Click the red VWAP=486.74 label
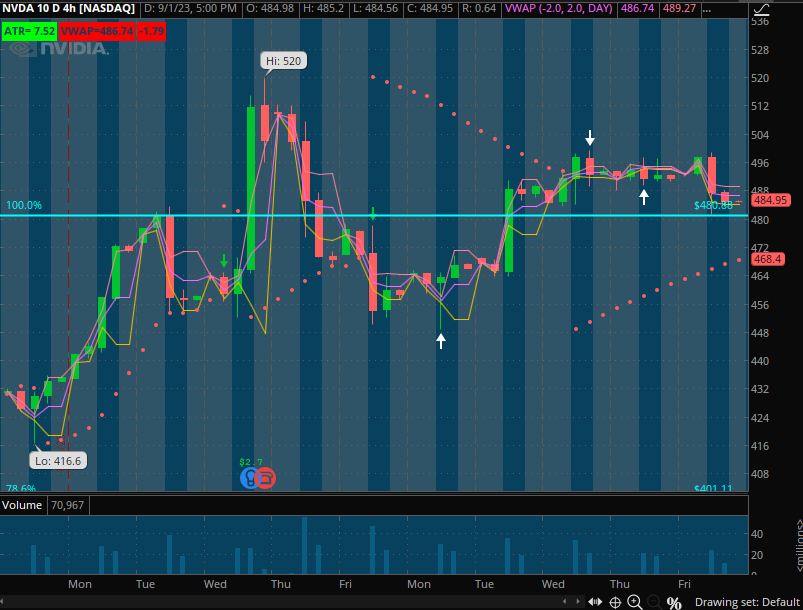 [x=96, y=31]
